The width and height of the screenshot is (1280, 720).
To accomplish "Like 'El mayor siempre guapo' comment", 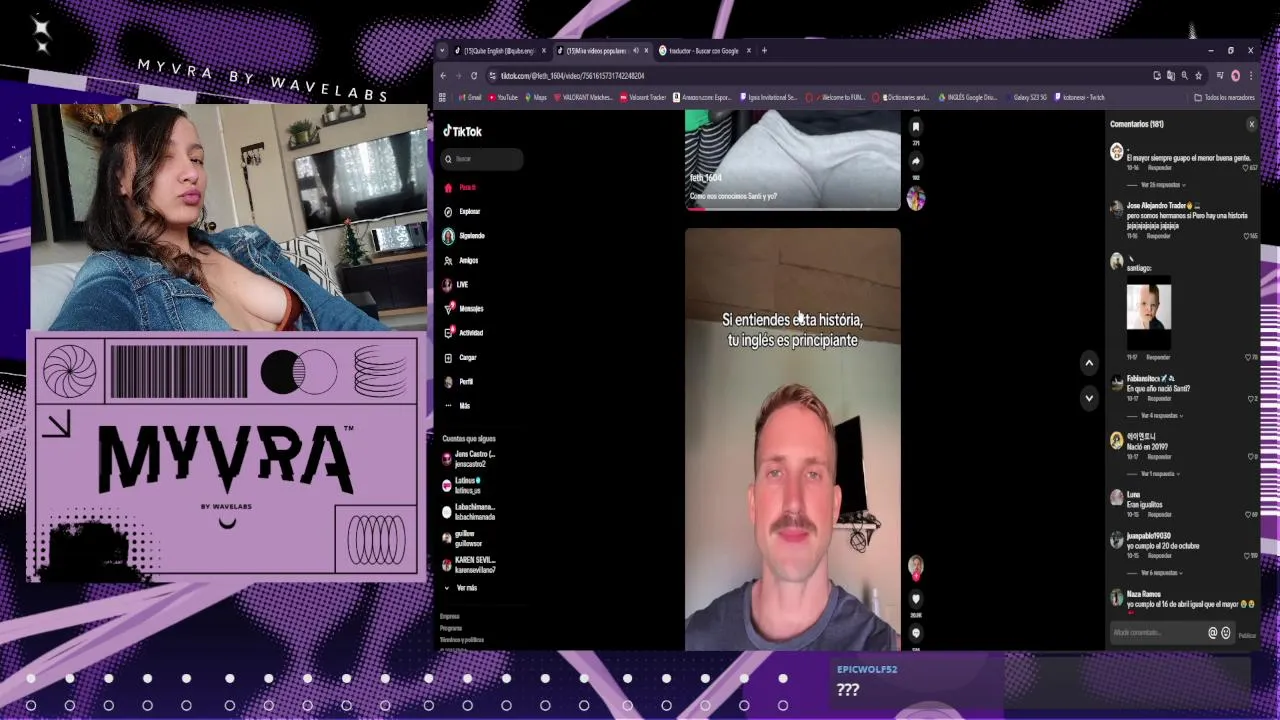I will pyautogui.click(x=1246, y=168).
